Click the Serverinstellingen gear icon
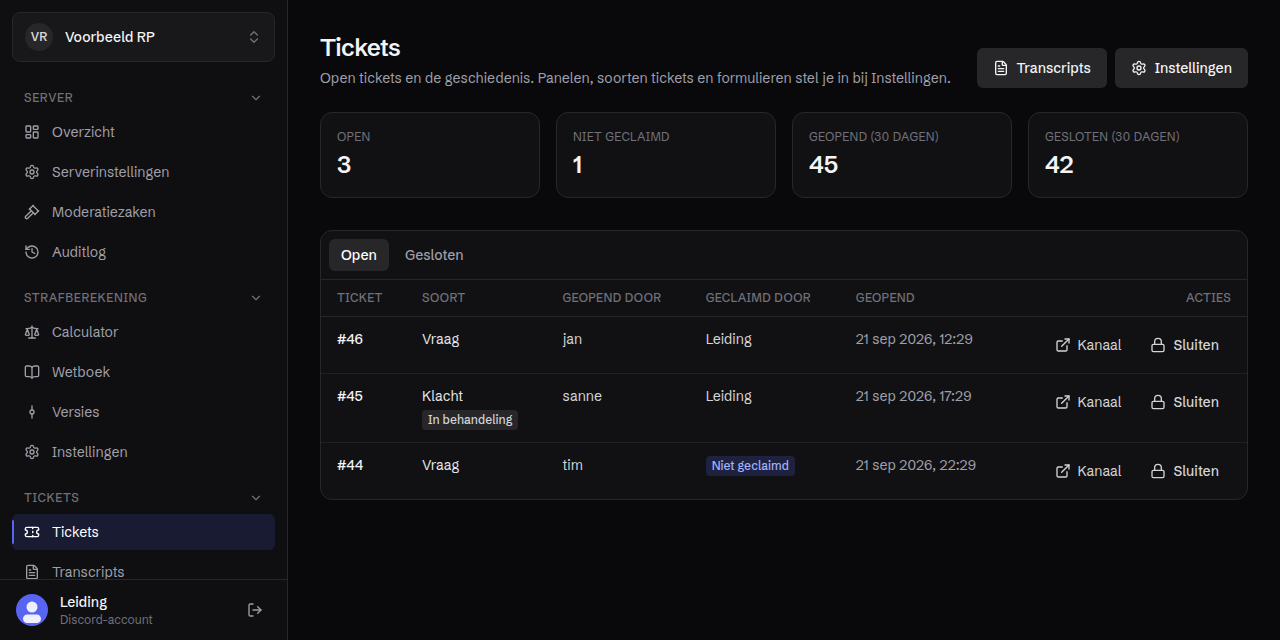 pyautogui.click(x=32, y=172)
